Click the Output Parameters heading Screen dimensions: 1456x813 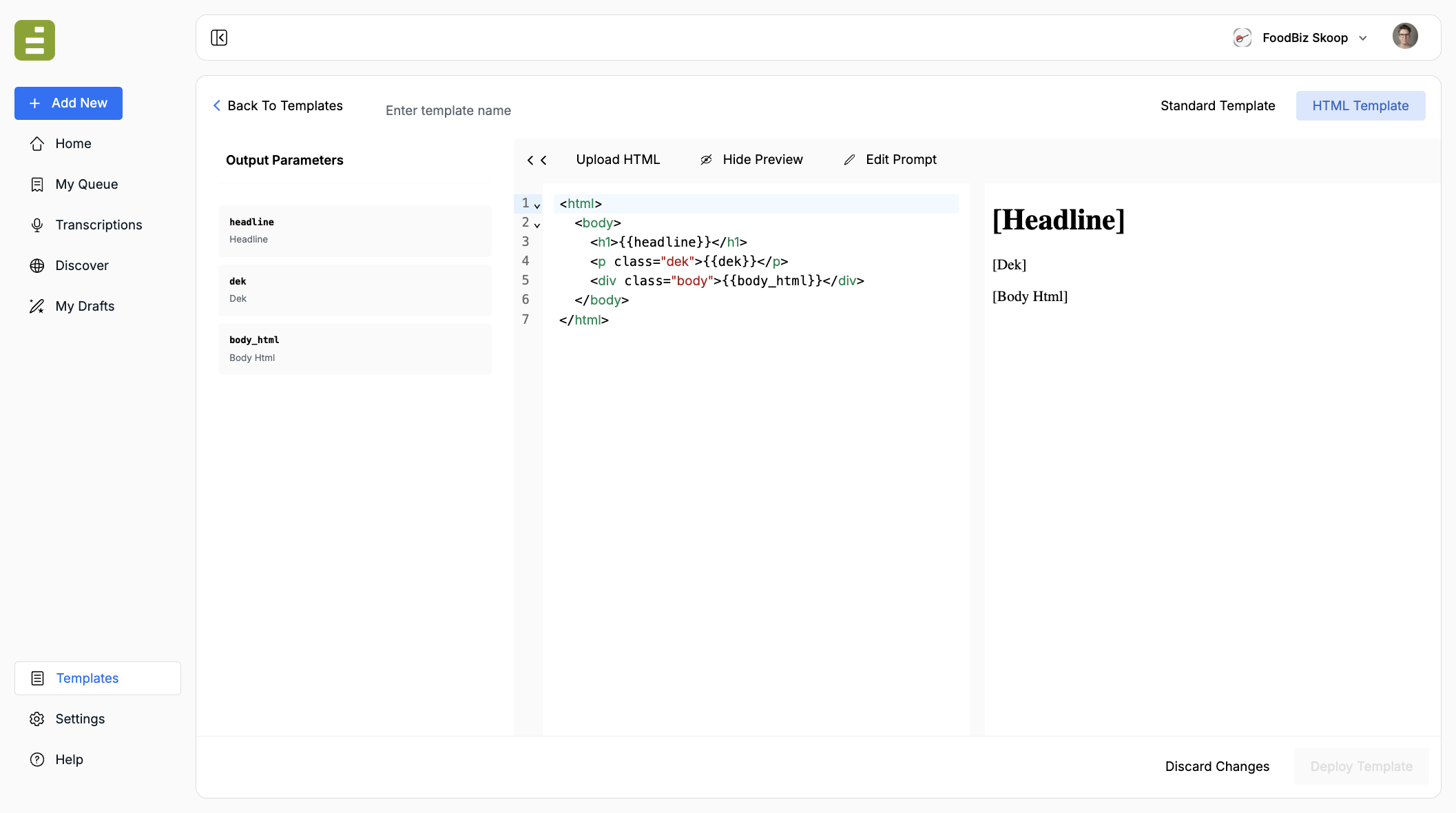click(284, 160)
